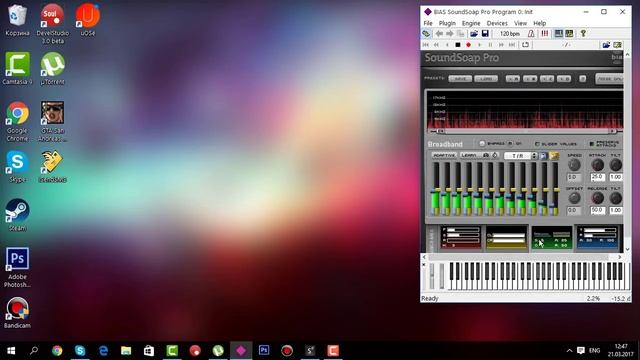Viewport: 640px width, 360px height.
Task: Click the next program right arrow icon
Action: [x=449, y=33]
